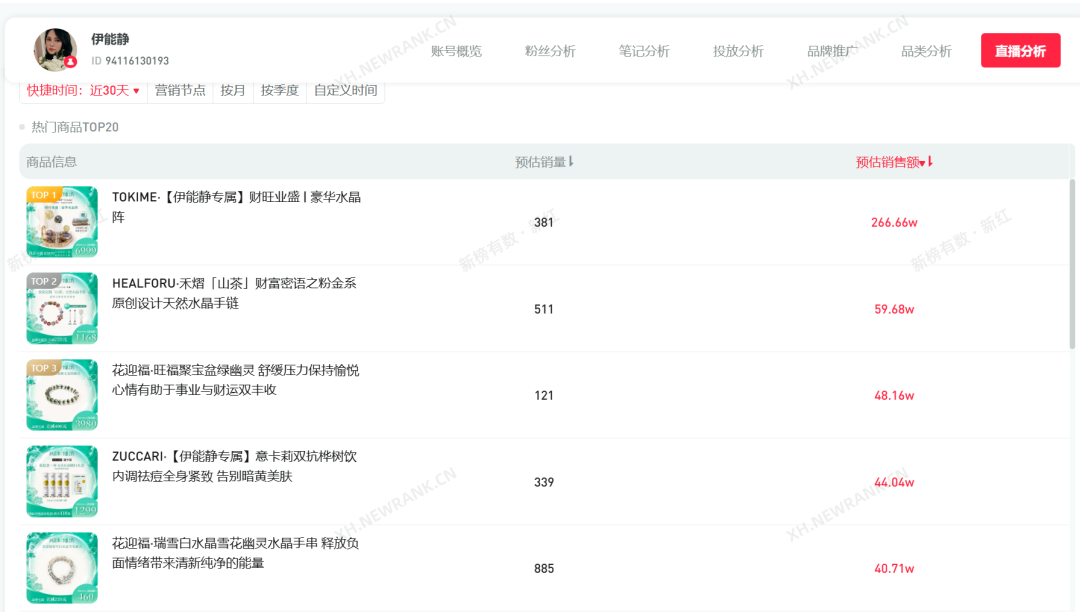This screenshot has height=612, width=1080.
Task: Click the product list vertical scrollbar
Action: [1072, 264]
